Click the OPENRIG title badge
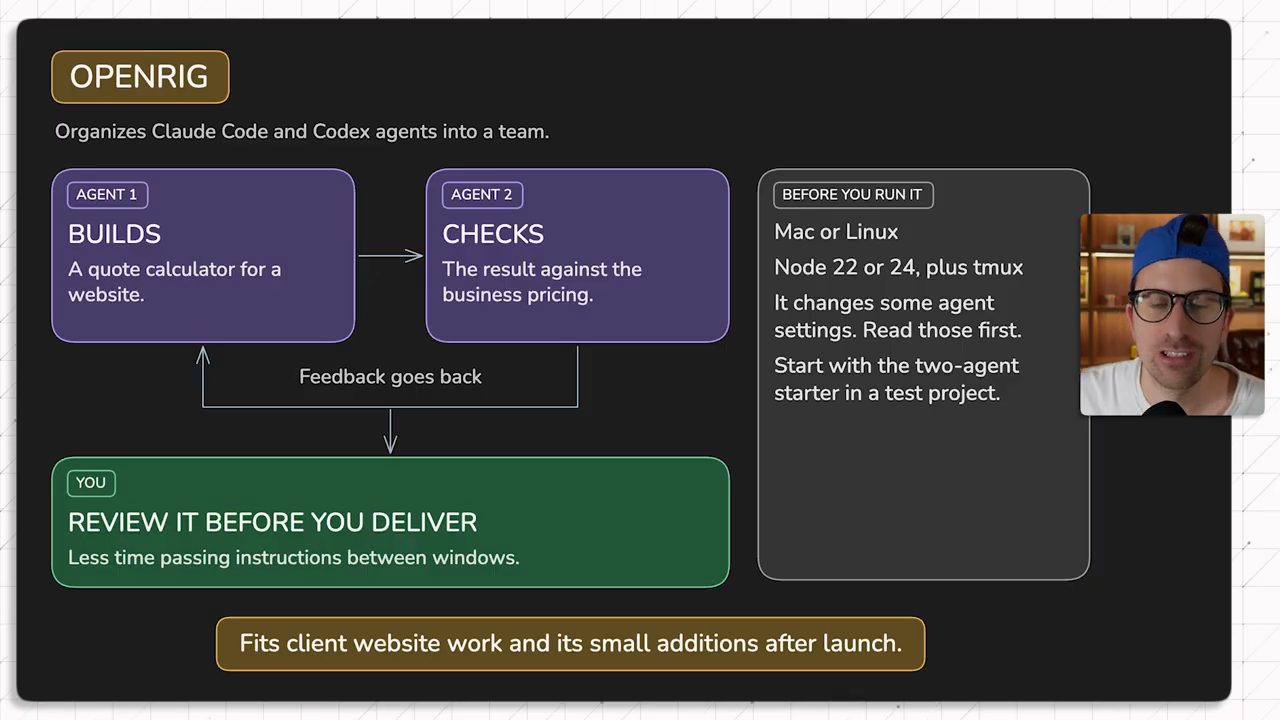The image size is (1280, 720). point(140,77)
